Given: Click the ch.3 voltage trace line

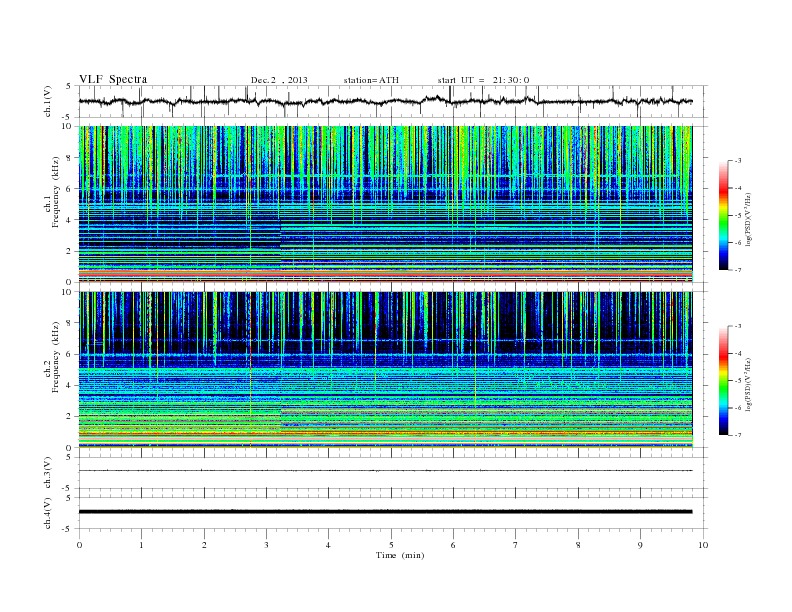Looking at the screenshot, I should click(385, 471).
